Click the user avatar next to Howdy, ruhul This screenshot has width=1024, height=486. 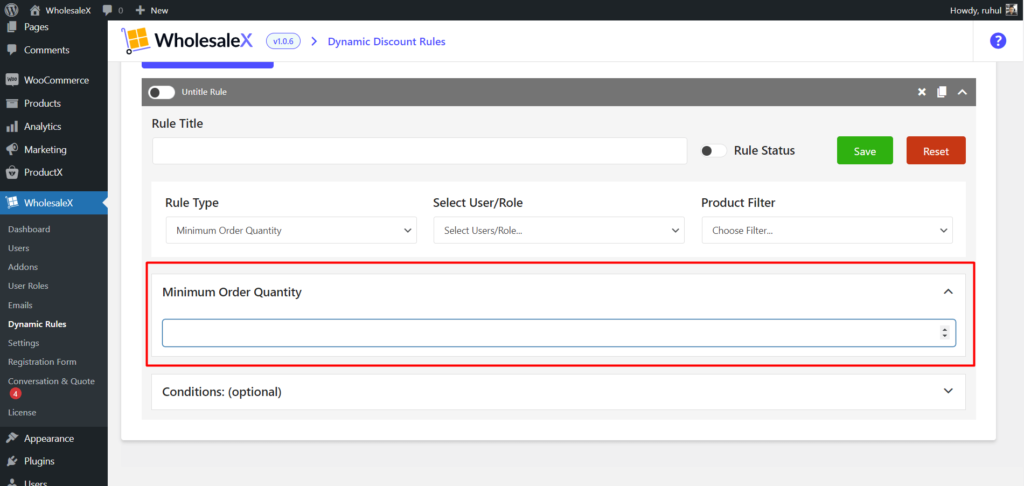coord(1010,10)
